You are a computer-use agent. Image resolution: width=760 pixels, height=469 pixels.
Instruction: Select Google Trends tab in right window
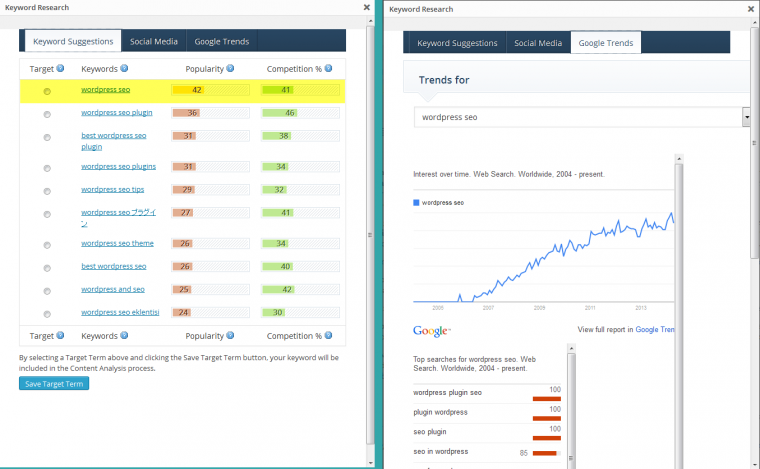606,43
